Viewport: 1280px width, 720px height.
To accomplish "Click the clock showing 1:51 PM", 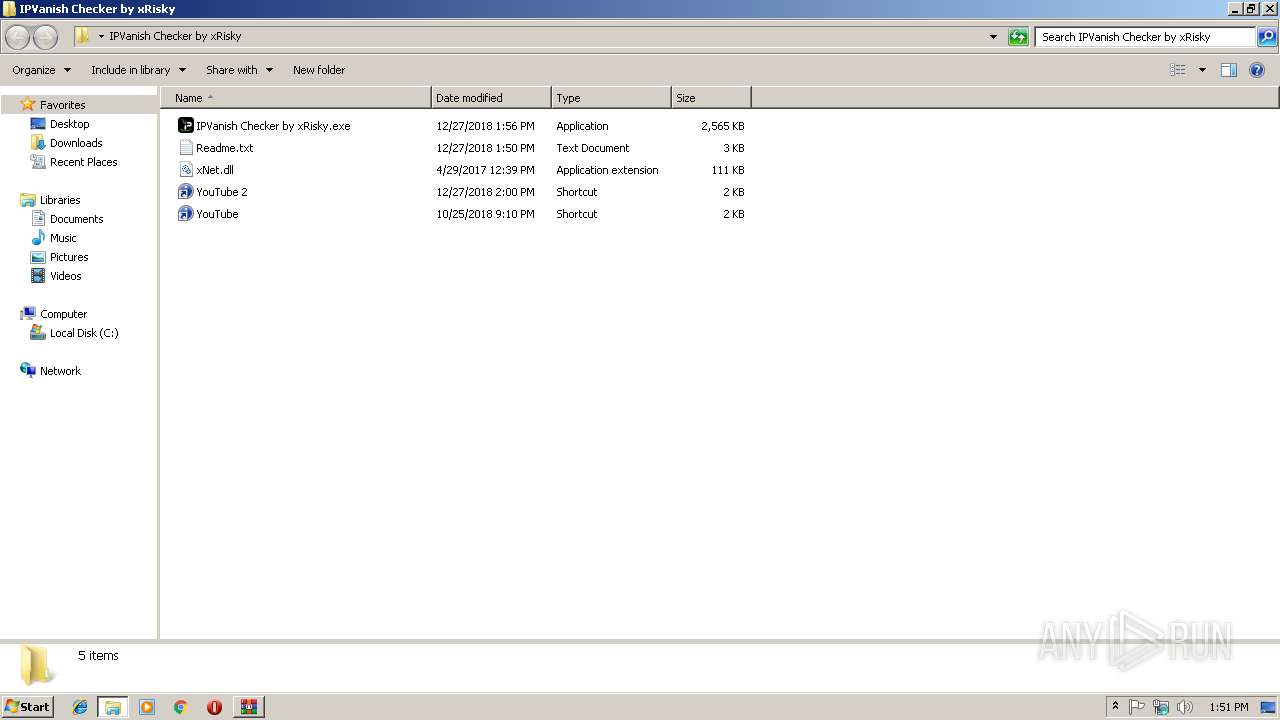I will click(x=1228, y=707).
